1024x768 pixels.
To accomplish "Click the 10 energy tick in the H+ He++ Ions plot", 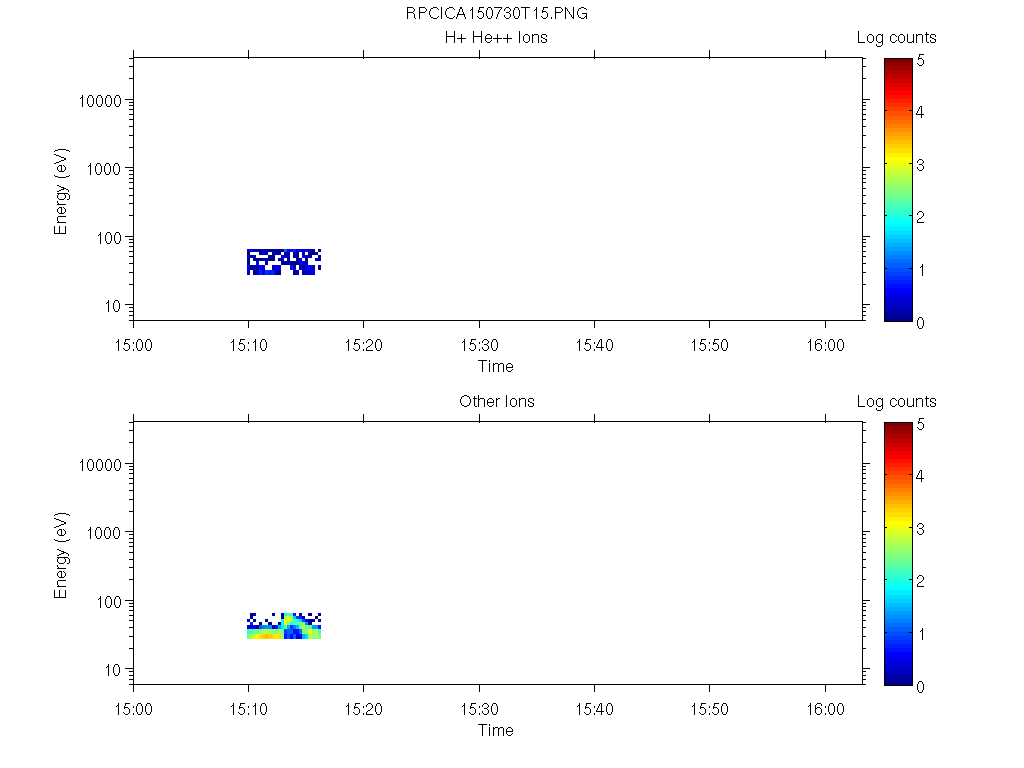I will (113, 306).
